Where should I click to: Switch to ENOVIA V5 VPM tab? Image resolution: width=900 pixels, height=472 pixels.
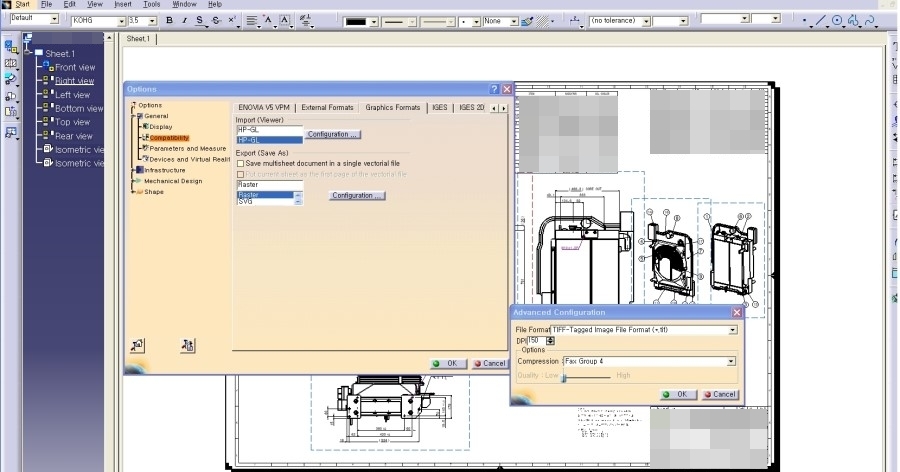tap(264, 107)
